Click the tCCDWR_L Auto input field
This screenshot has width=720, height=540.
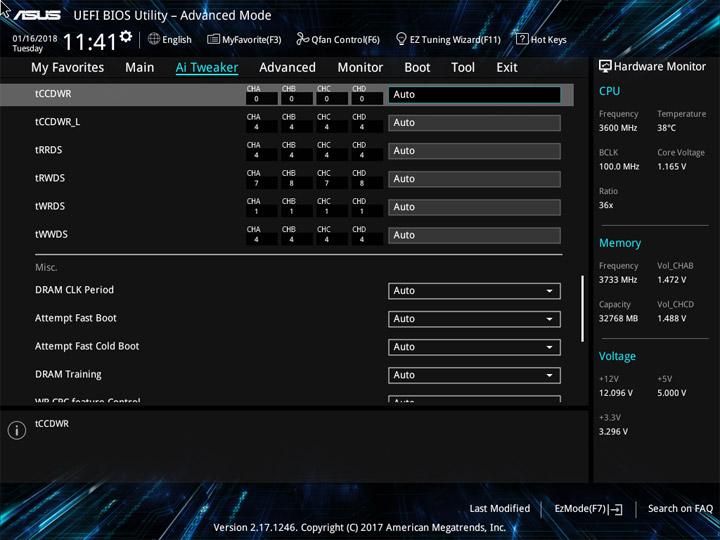(474, 123)
